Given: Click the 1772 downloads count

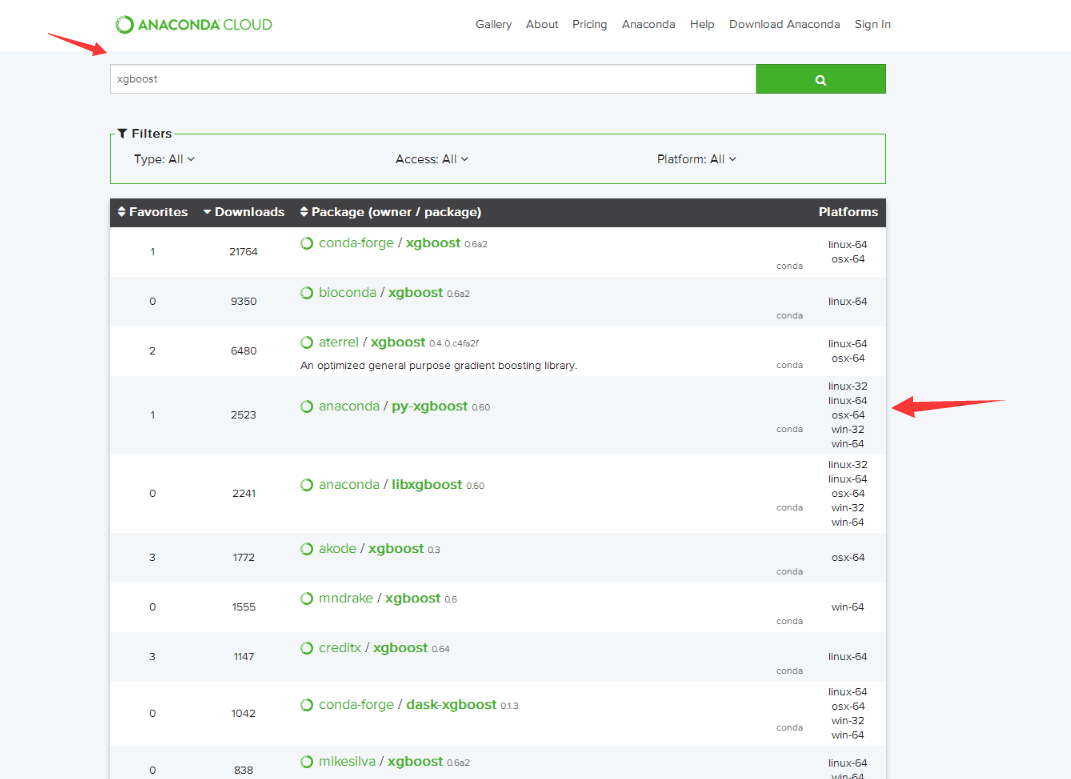Looking at the screenshot, I should coord(243,557).
